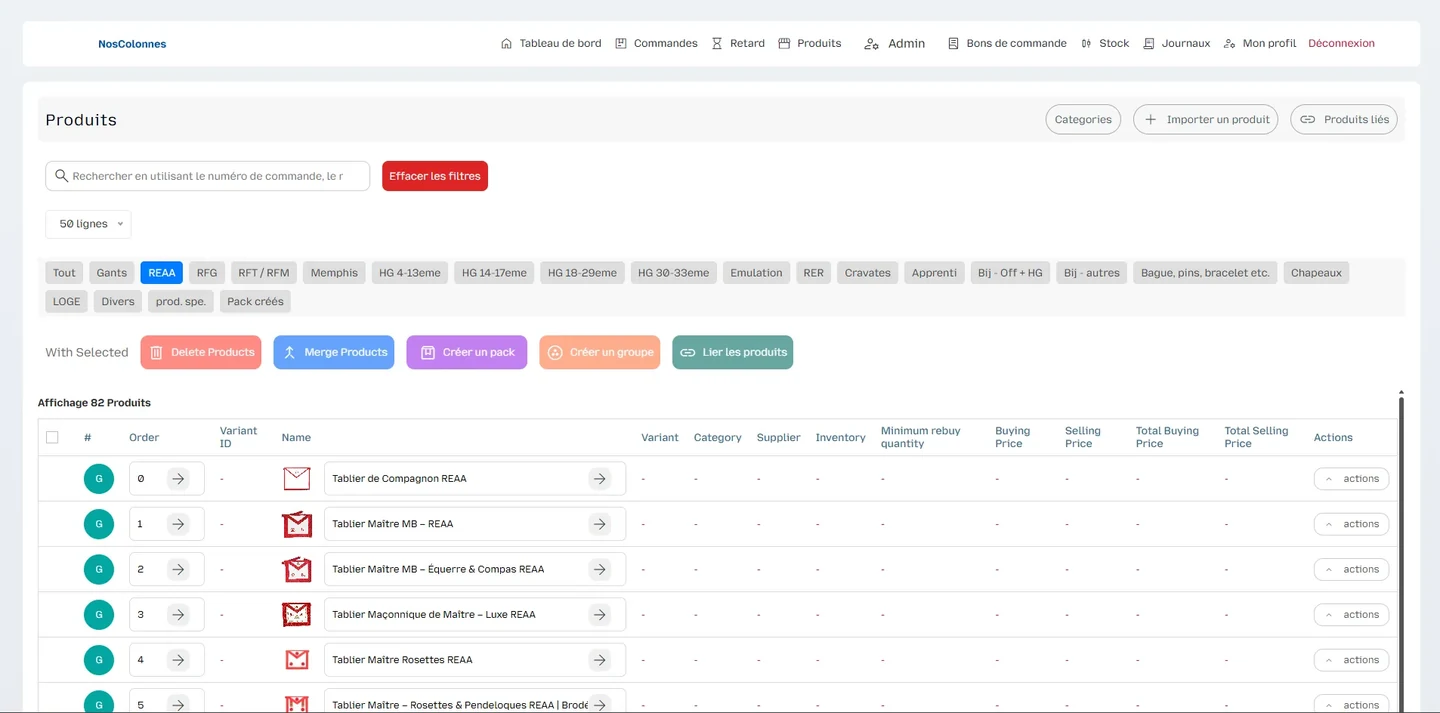This screenshot has width=1440, height=713.
Task: Select the REAA category filter
Action: (162, 273)
